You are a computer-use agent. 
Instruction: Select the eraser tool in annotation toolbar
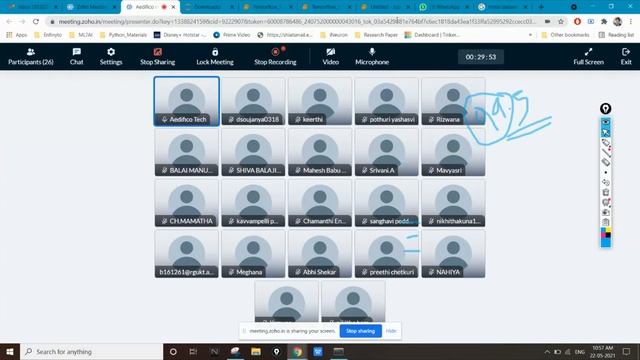pos(606,162)
